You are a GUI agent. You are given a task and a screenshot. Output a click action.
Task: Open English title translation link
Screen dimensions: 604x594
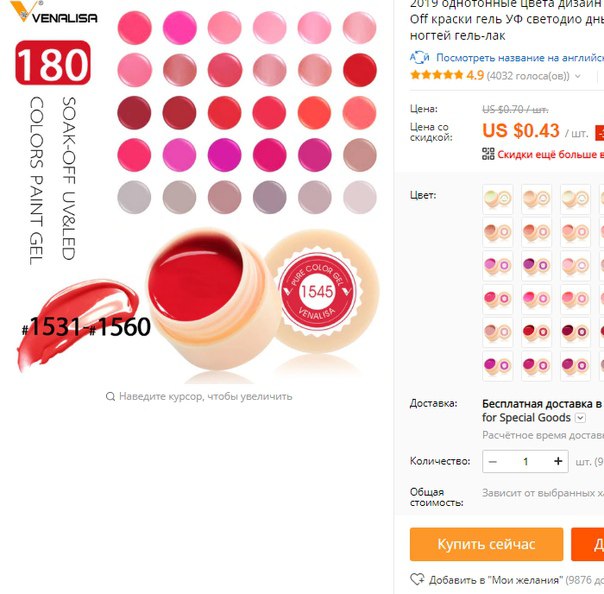coord(520,58)
